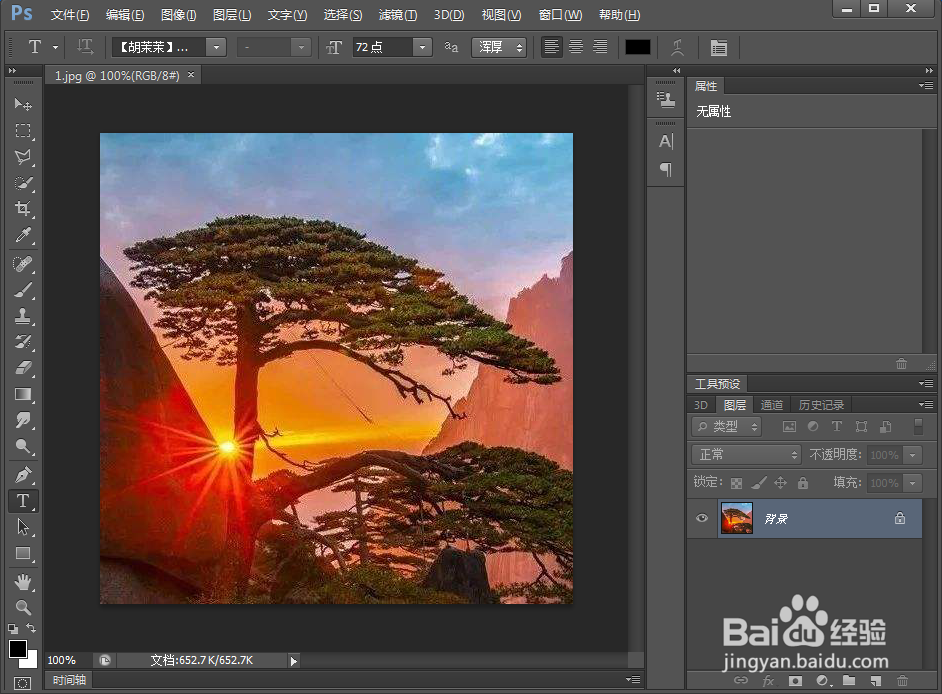This screenshot has width=942, height=694.
Task: Open the font style dropdown
Action: 301,47
